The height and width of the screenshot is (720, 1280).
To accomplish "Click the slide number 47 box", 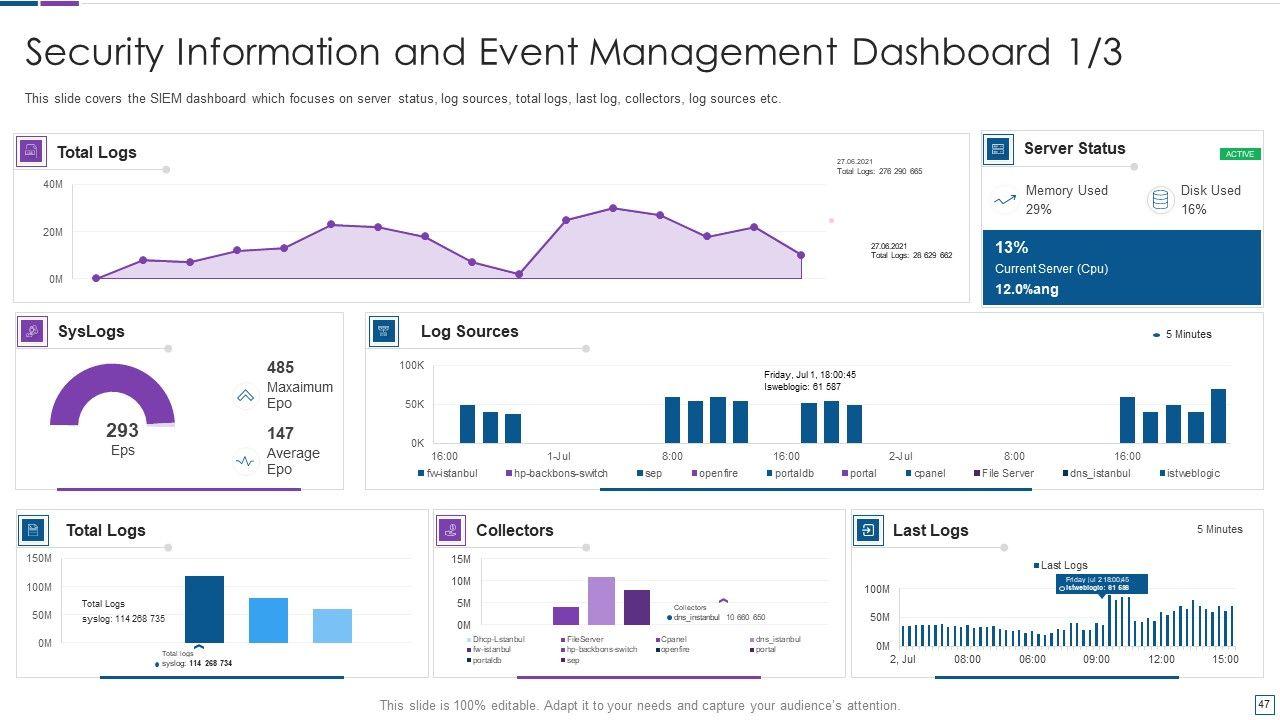I will (1263, 704).
